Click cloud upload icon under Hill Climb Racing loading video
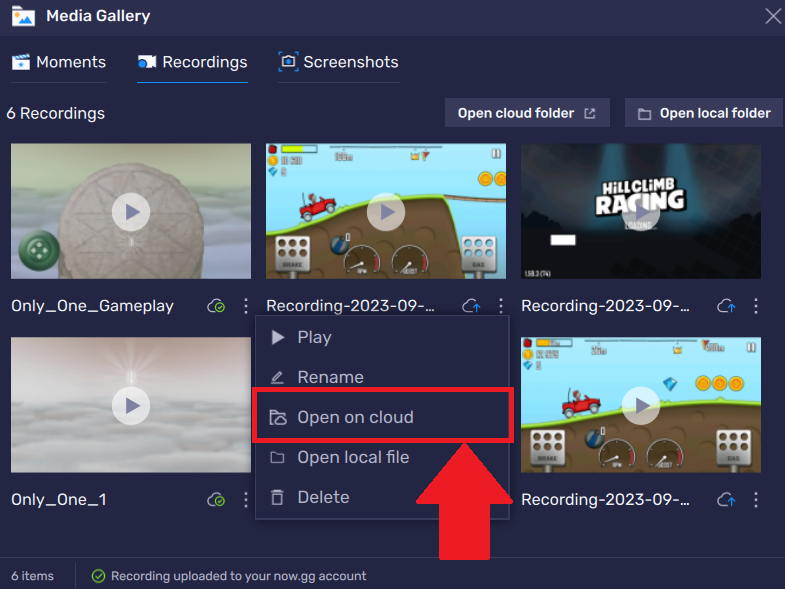Image resolution: width=785 pixels, height=589 pixels. [x=727, y=306]
